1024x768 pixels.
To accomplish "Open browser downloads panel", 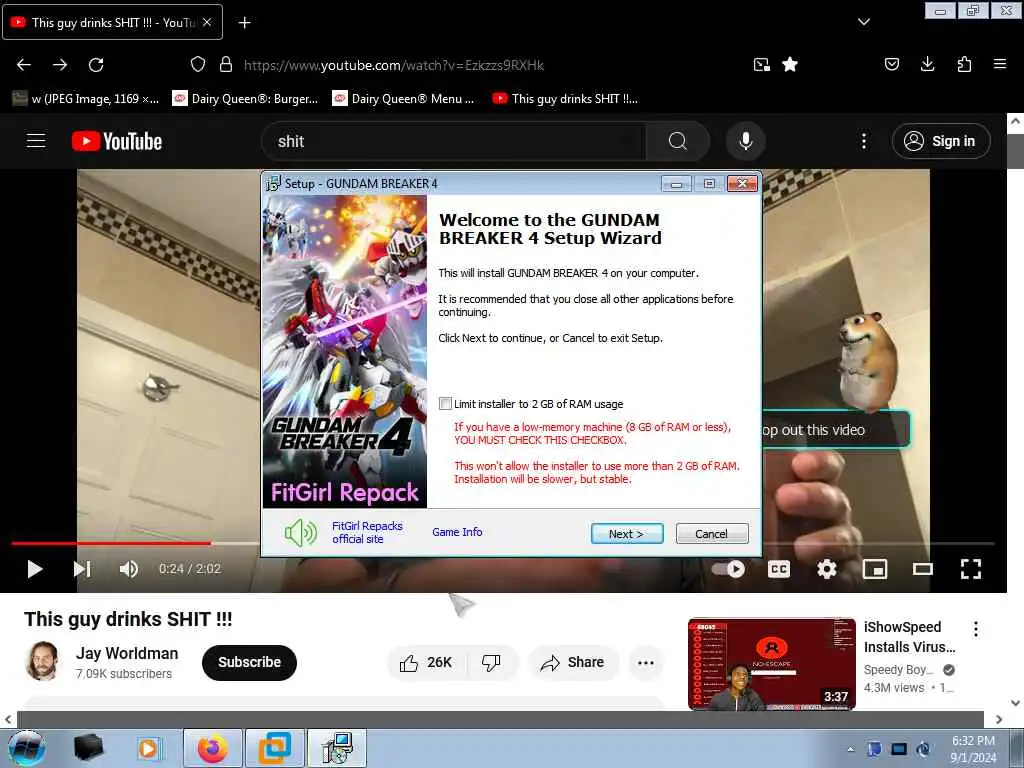I will coord(927,64).
